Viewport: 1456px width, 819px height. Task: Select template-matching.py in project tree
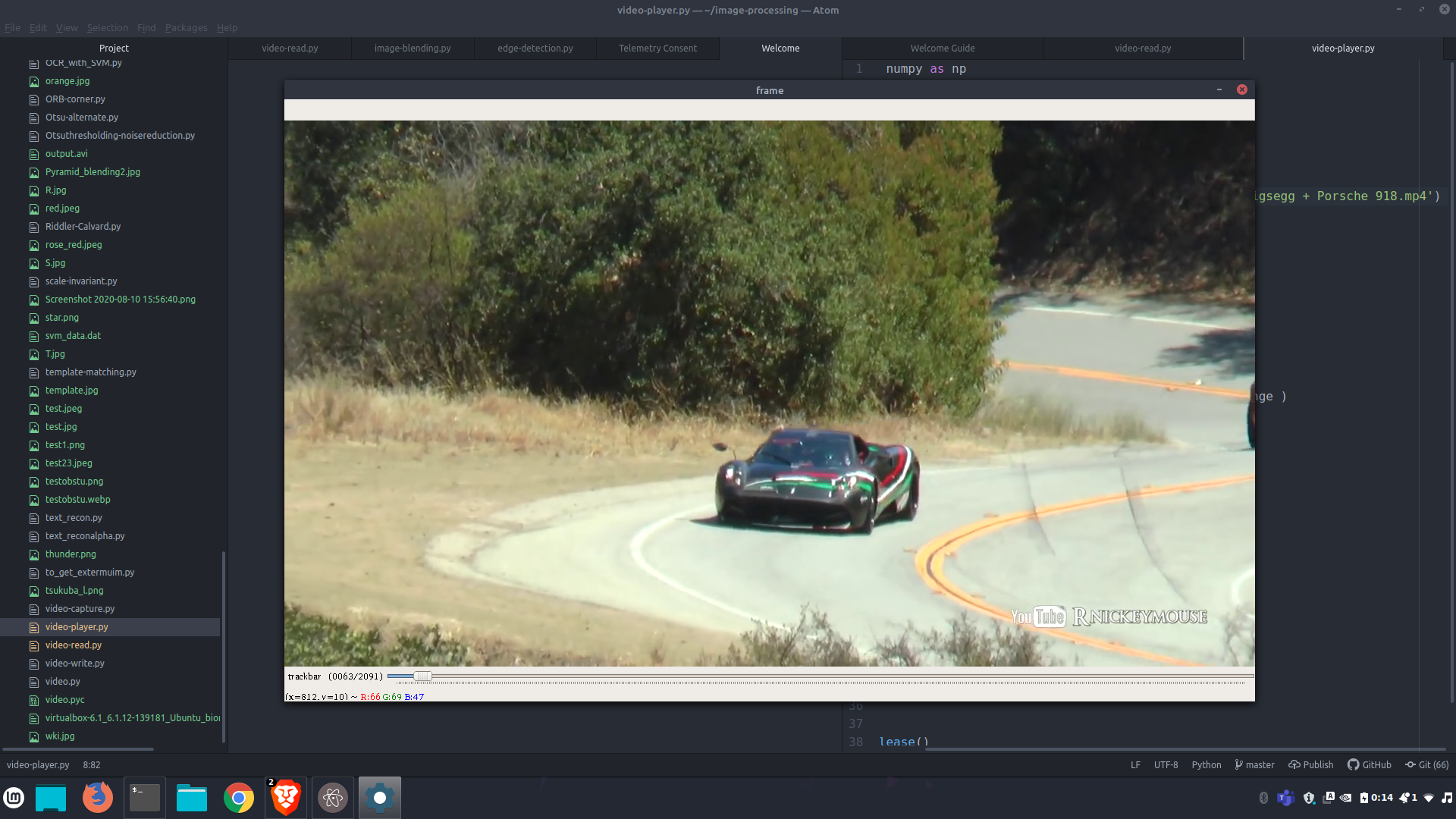pyautogui.click(x=90, y=372)
